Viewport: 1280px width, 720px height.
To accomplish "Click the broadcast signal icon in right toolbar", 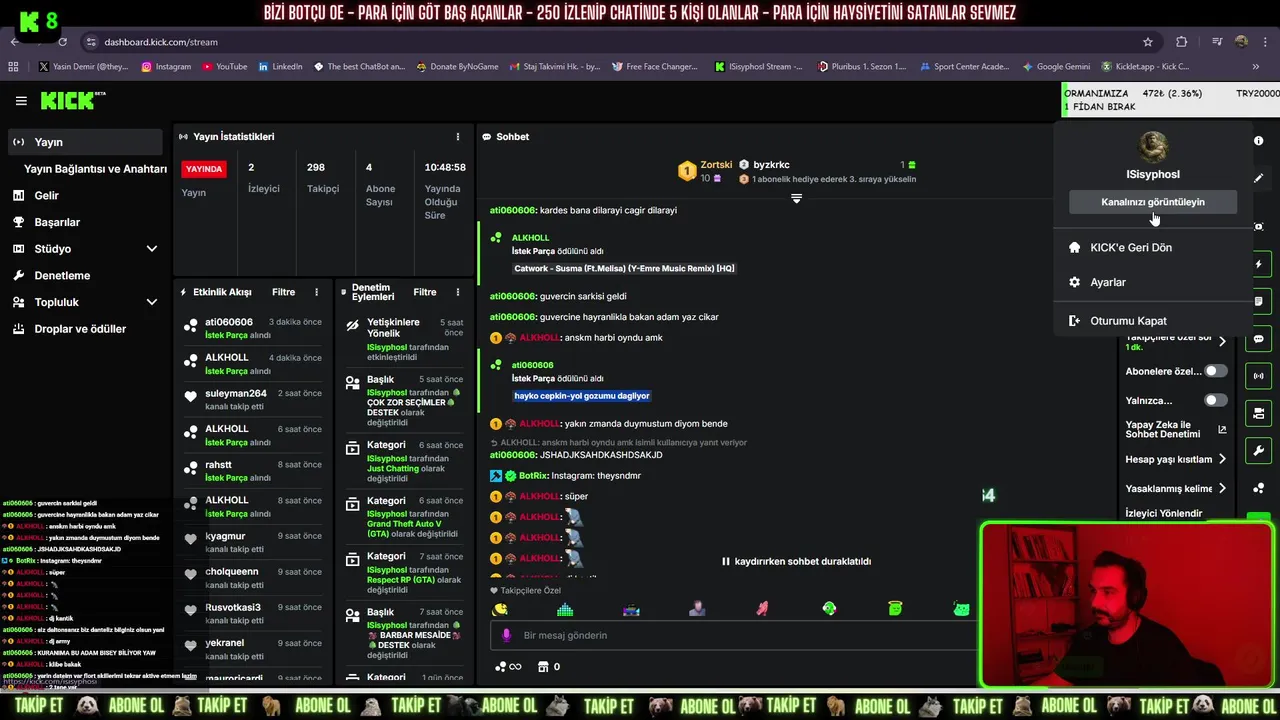I will 1258,376.
